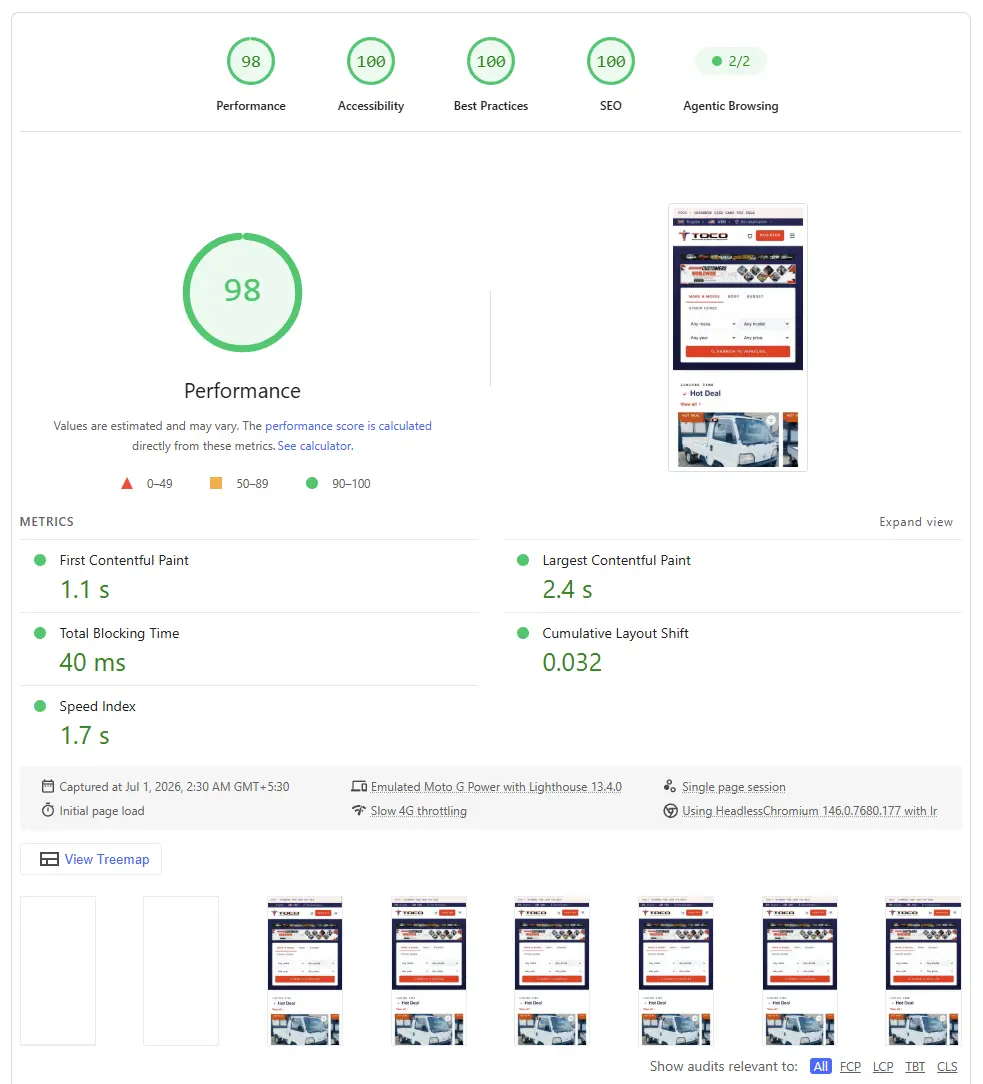Click the Largest Contentful Paint 2.4 s value
Image resolution: width=983 pixels, height=1084 pixels.
[567, 590]
